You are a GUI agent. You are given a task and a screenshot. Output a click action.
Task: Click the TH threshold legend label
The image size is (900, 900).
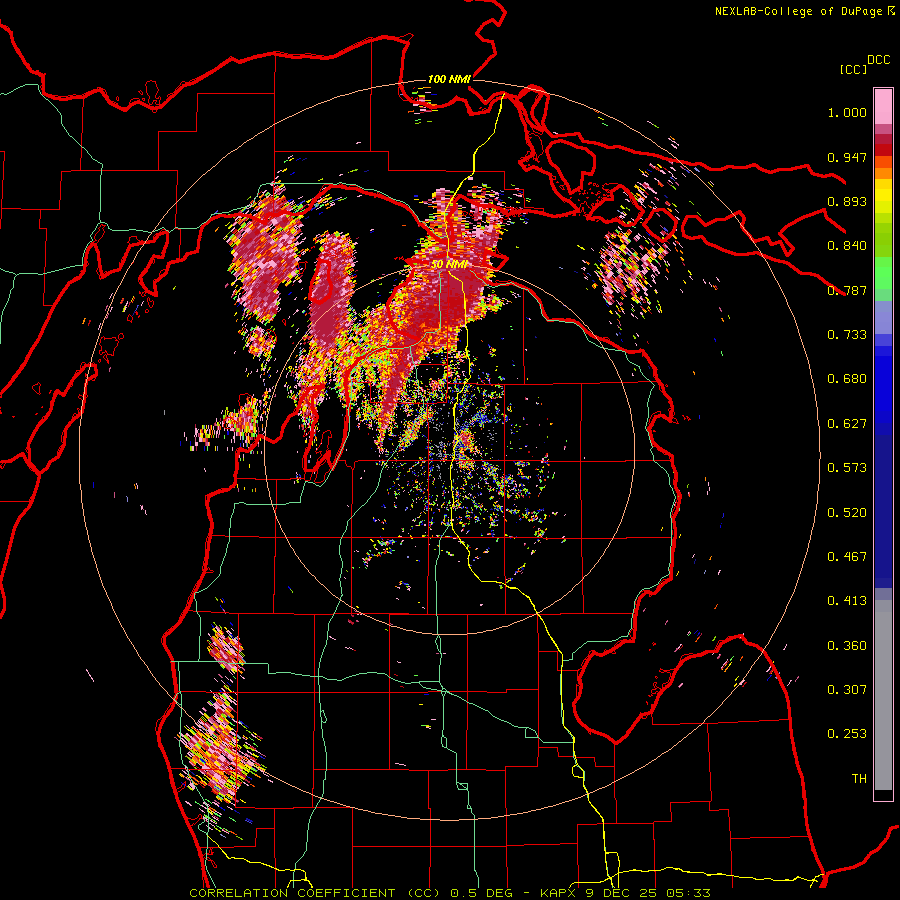(859, 779)
